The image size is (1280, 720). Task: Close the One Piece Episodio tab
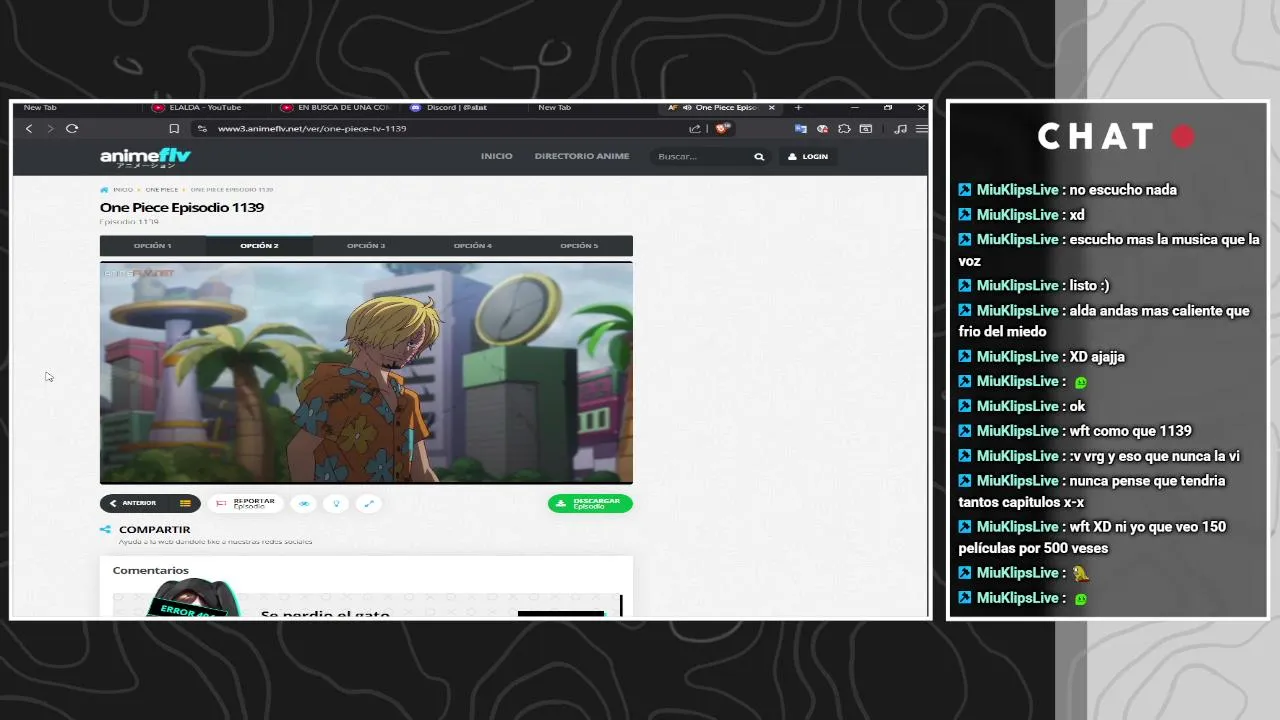click(x=771, y=108)
